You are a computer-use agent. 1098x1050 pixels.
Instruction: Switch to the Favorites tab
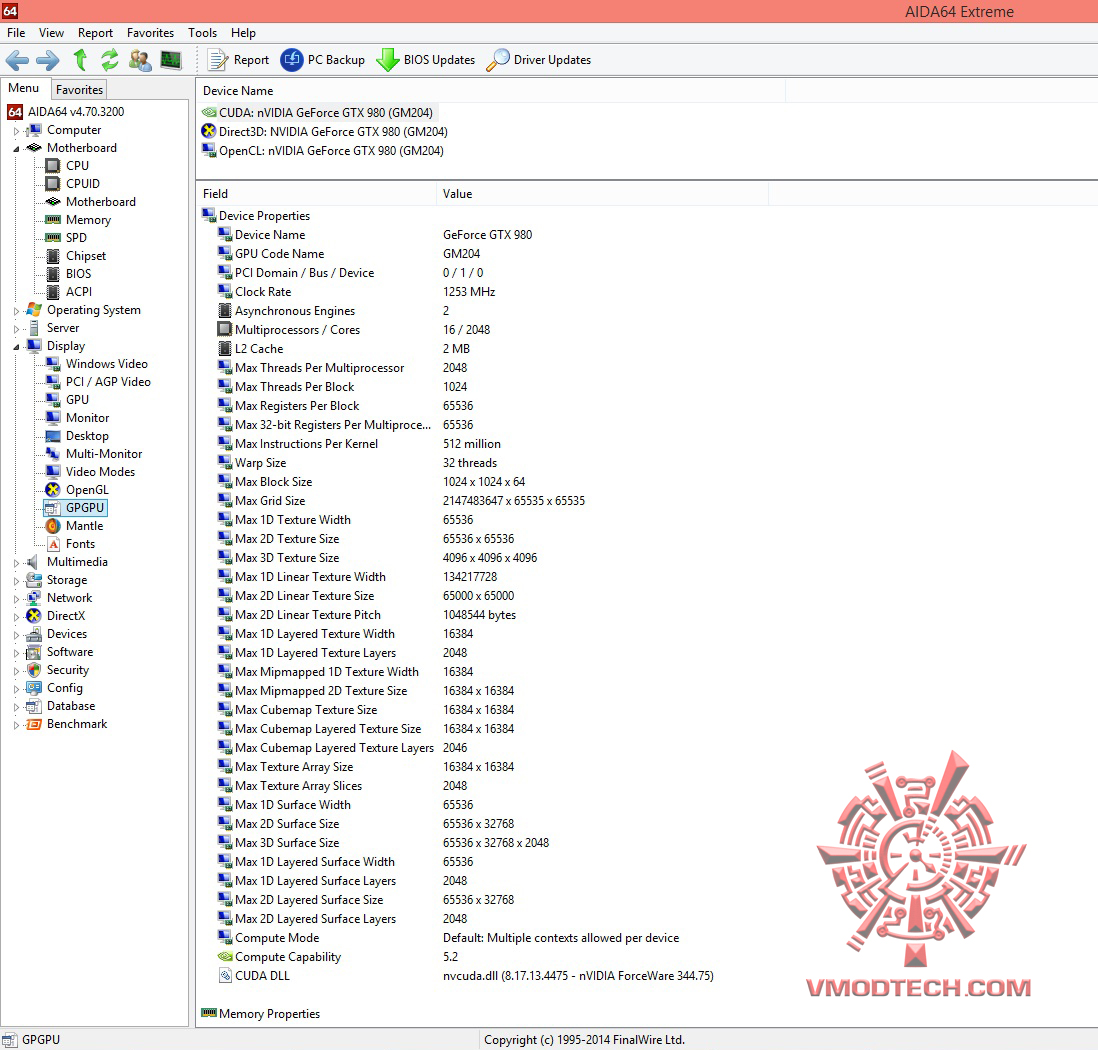(x=79, y=90)
